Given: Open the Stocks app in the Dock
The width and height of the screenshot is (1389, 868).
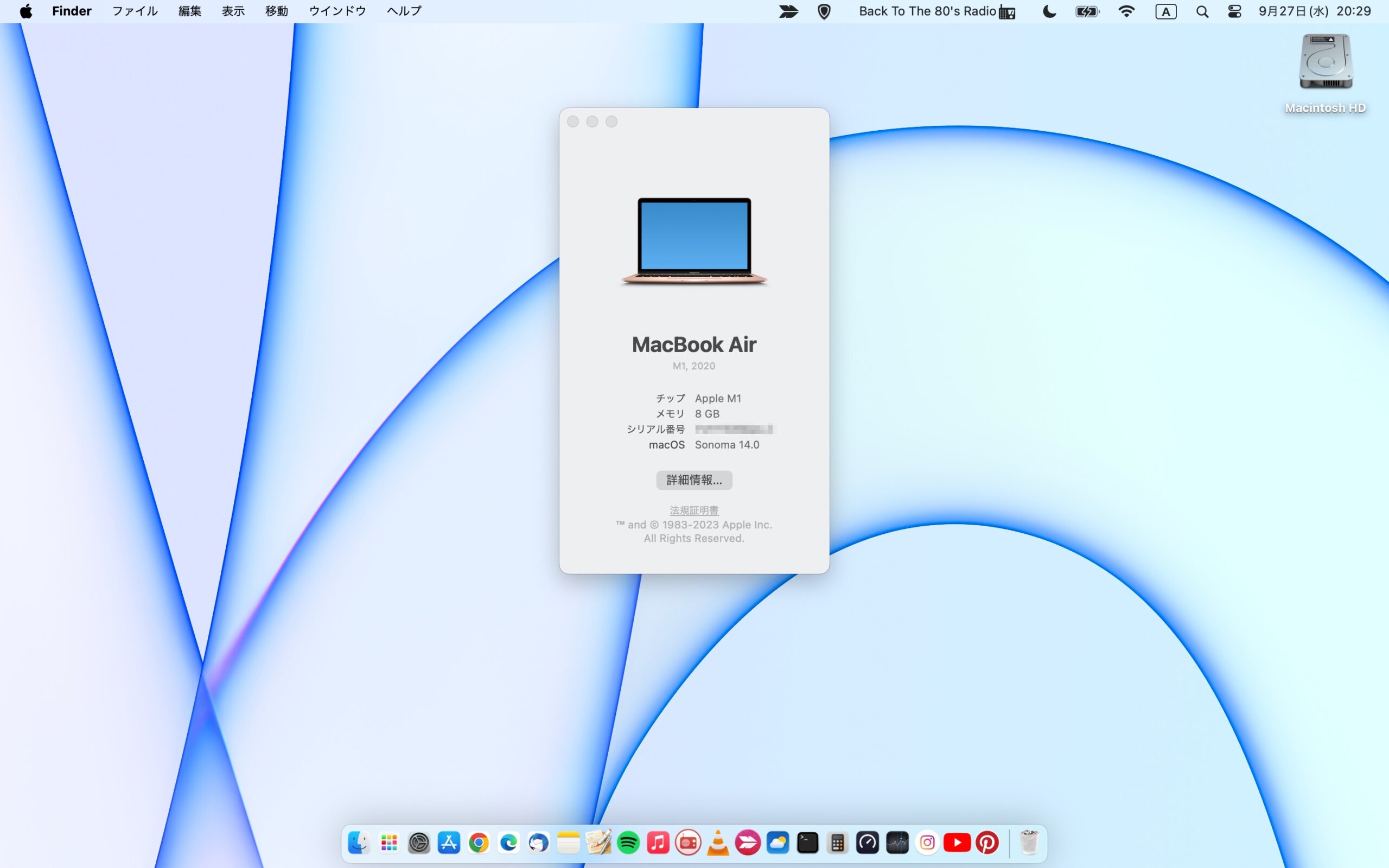Looking at the screenshot, I should 897,843.
